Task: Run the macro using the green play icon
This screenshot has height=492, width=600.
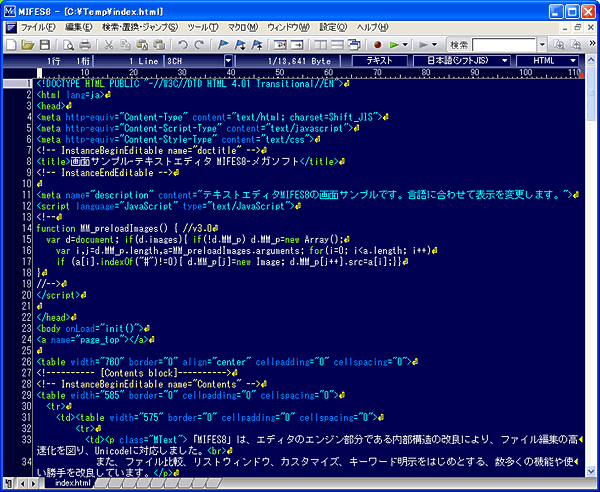Action: coord(395,46)
